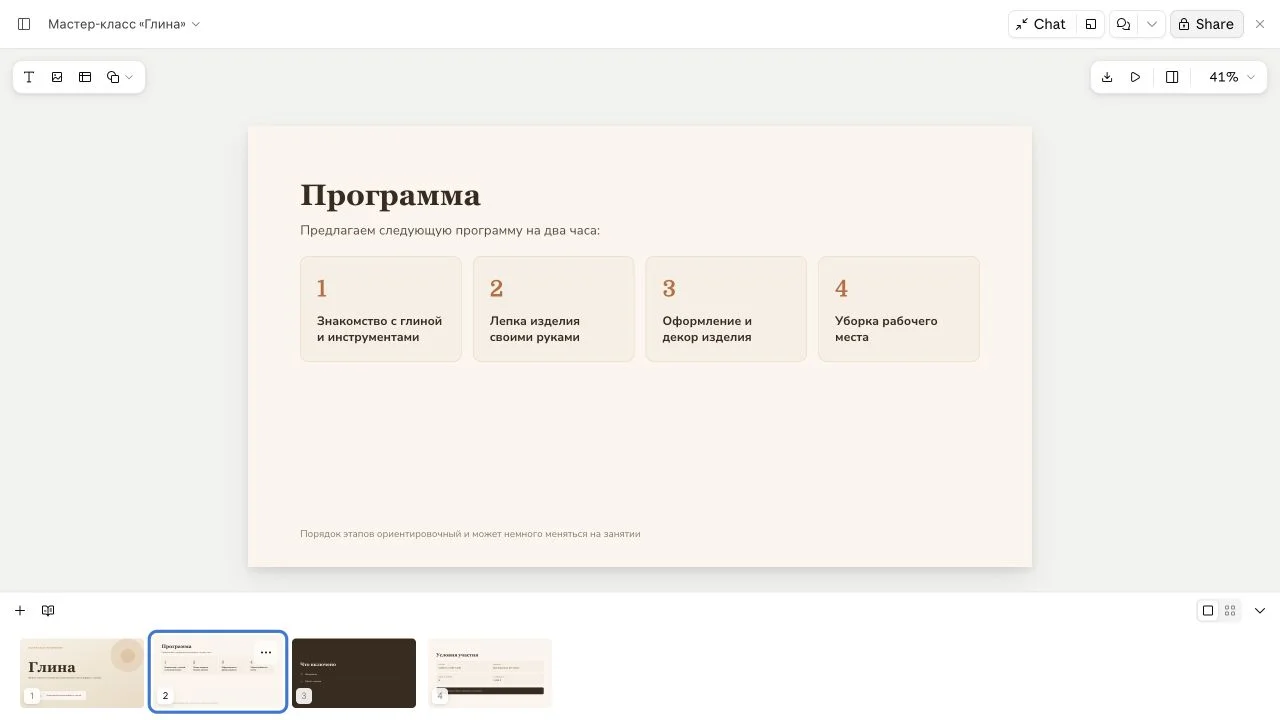Viewport: 1280px width, 720px height.
Task: Expand the chevron next to comments
Action: tap(1152, 24)
